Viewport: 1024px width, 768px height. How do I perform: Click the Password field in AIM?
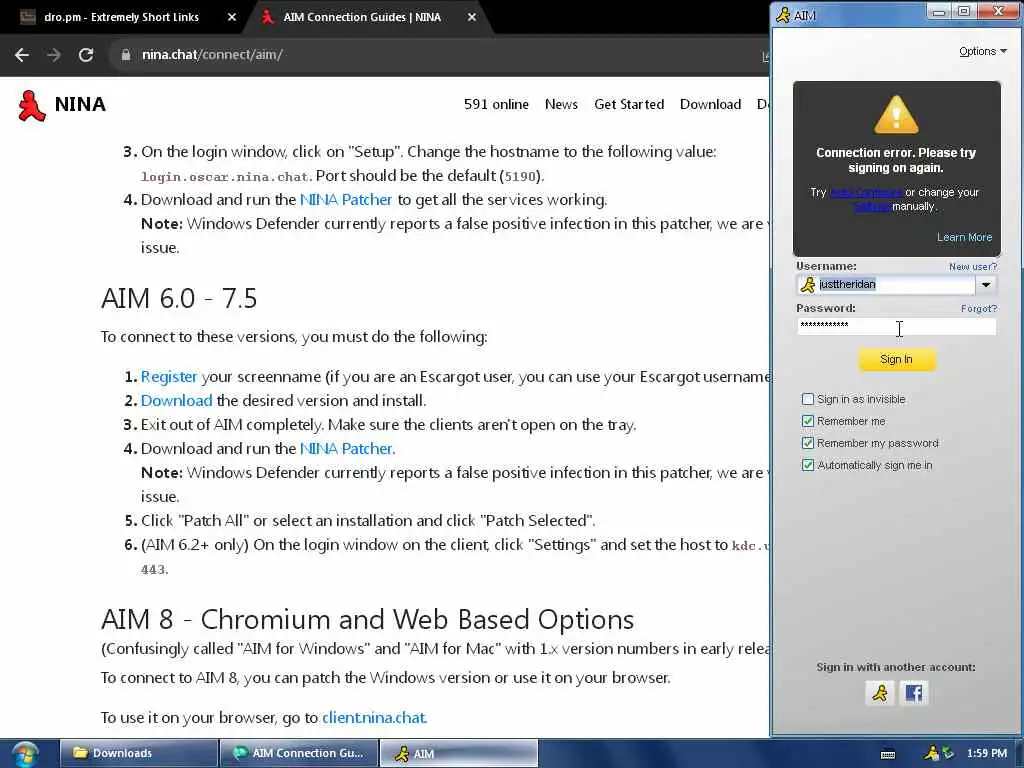pyautogui.click(x=896, y=326)
